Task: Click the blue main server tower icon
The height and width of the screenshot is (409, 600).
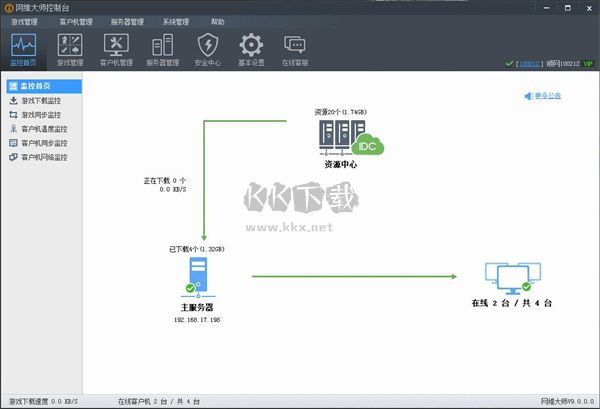Action: [x=198, y=277]
